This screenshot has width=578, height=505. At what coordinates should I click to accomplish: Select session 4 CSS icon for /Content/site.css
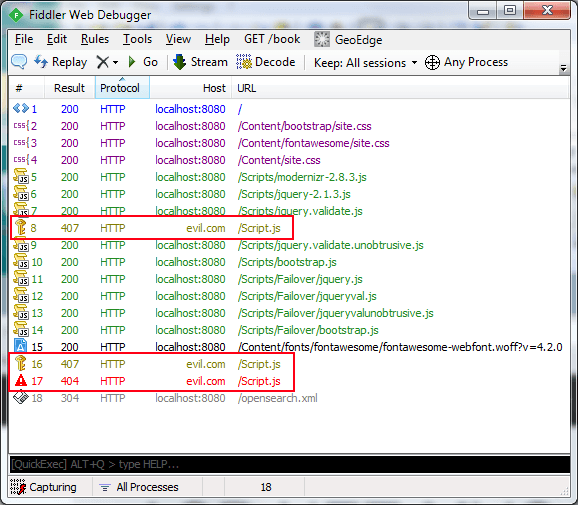pyautogui.click(x=21, y=160)
